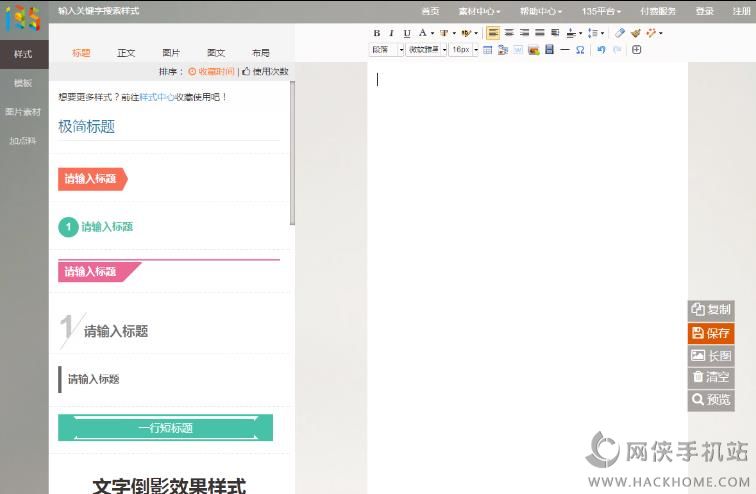Image resolution: width=756 pixels, height=494 pixels.
Task: Click the format brush icon
Action: coord(635,33)
